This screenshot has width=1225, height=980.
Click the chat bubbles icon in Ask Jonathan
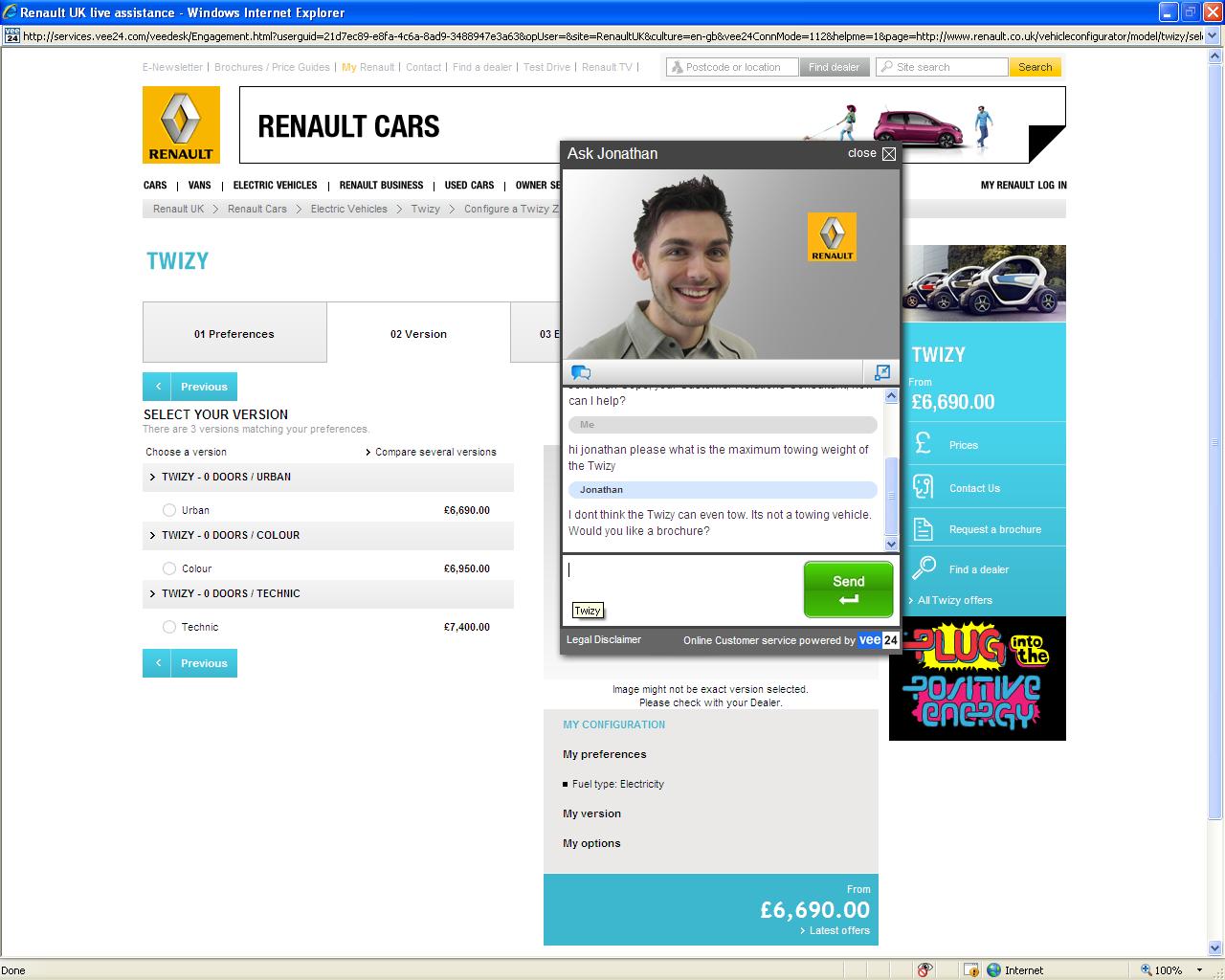click(x=581, y=372)
